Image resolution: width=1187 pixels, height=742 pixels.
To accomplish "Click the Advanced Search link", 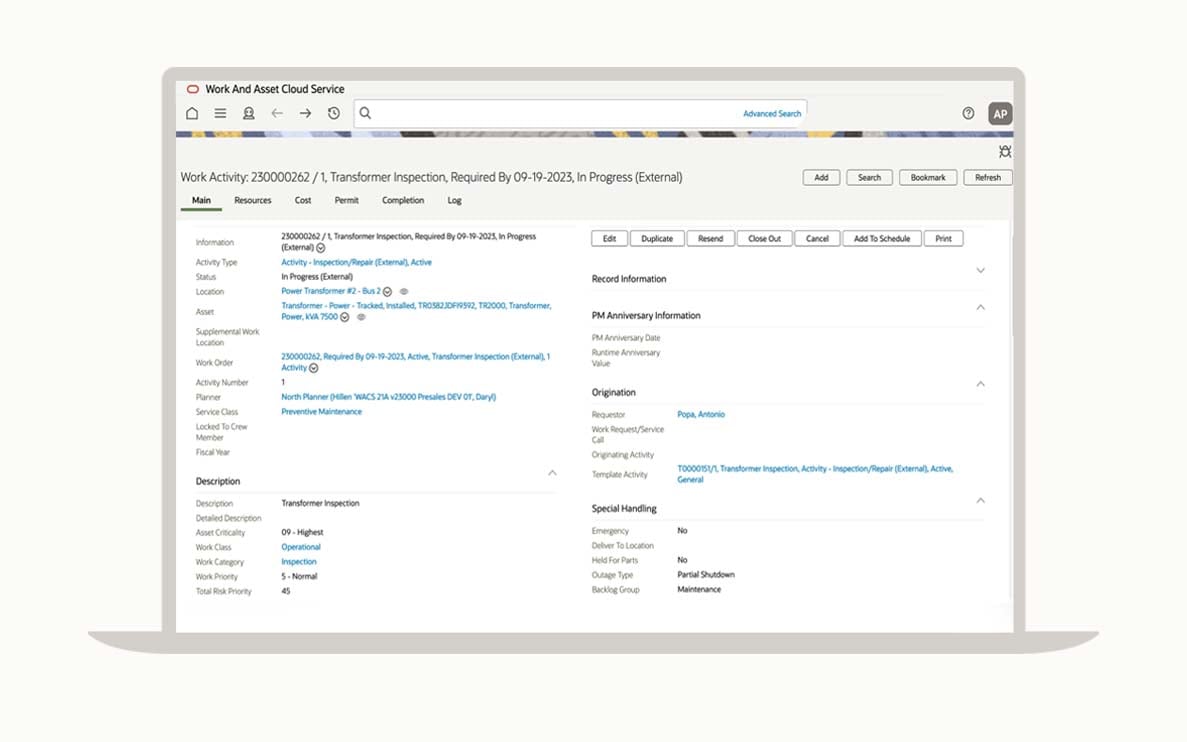I will (x=771, y=114).
